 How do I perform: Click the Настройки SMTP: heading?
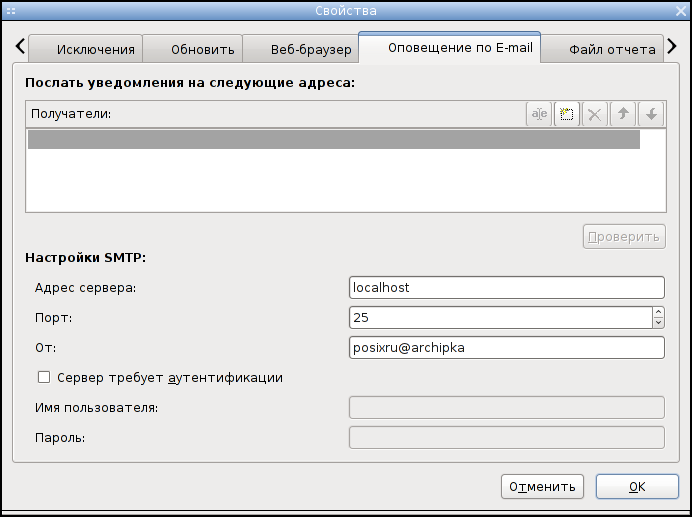pyautogui.click(x=85, y=257)
